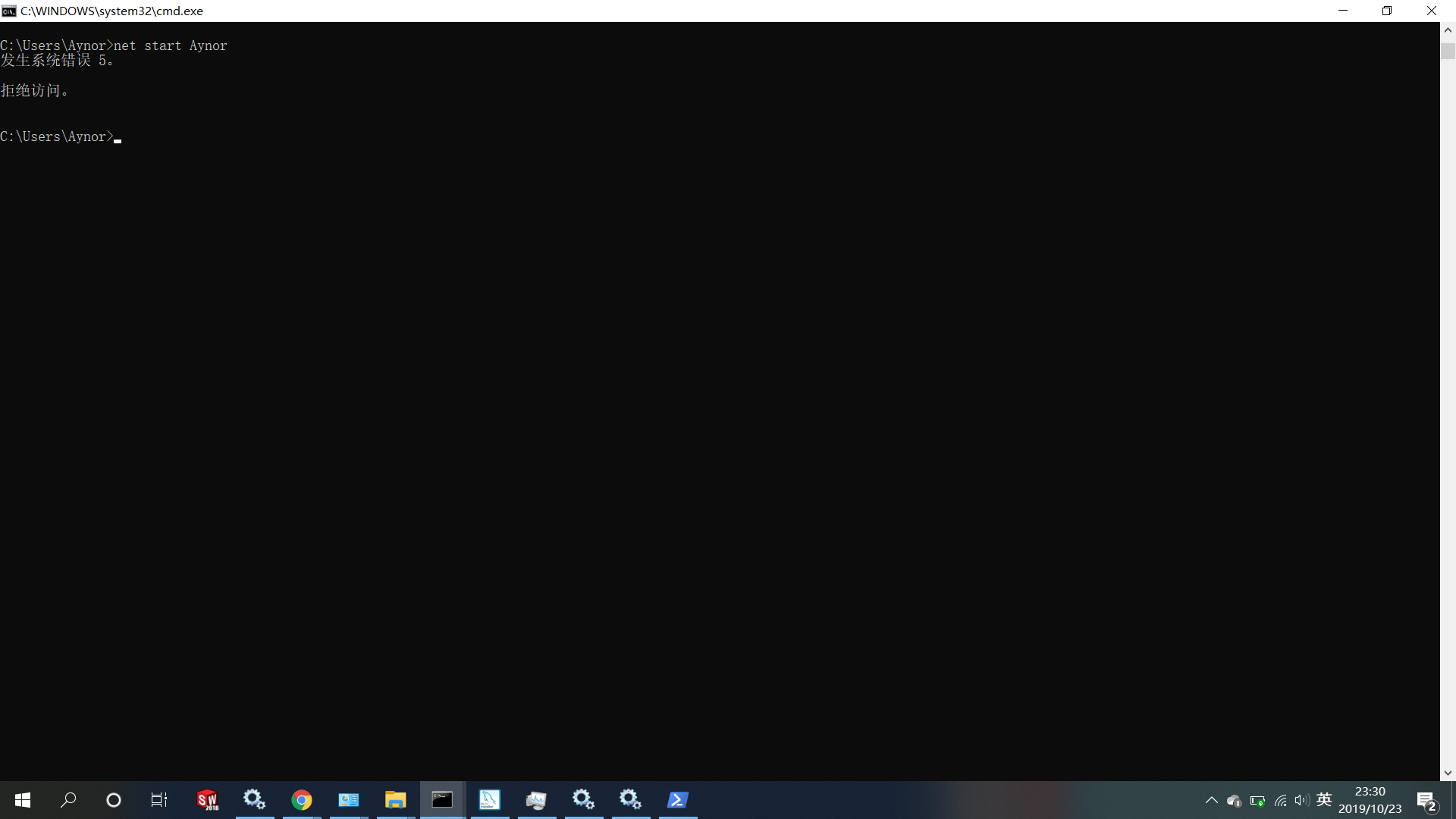Viewport: 1456px width, 819px height.
Task: Click the console scrollbar up arrow
Action: (1448, 30)
